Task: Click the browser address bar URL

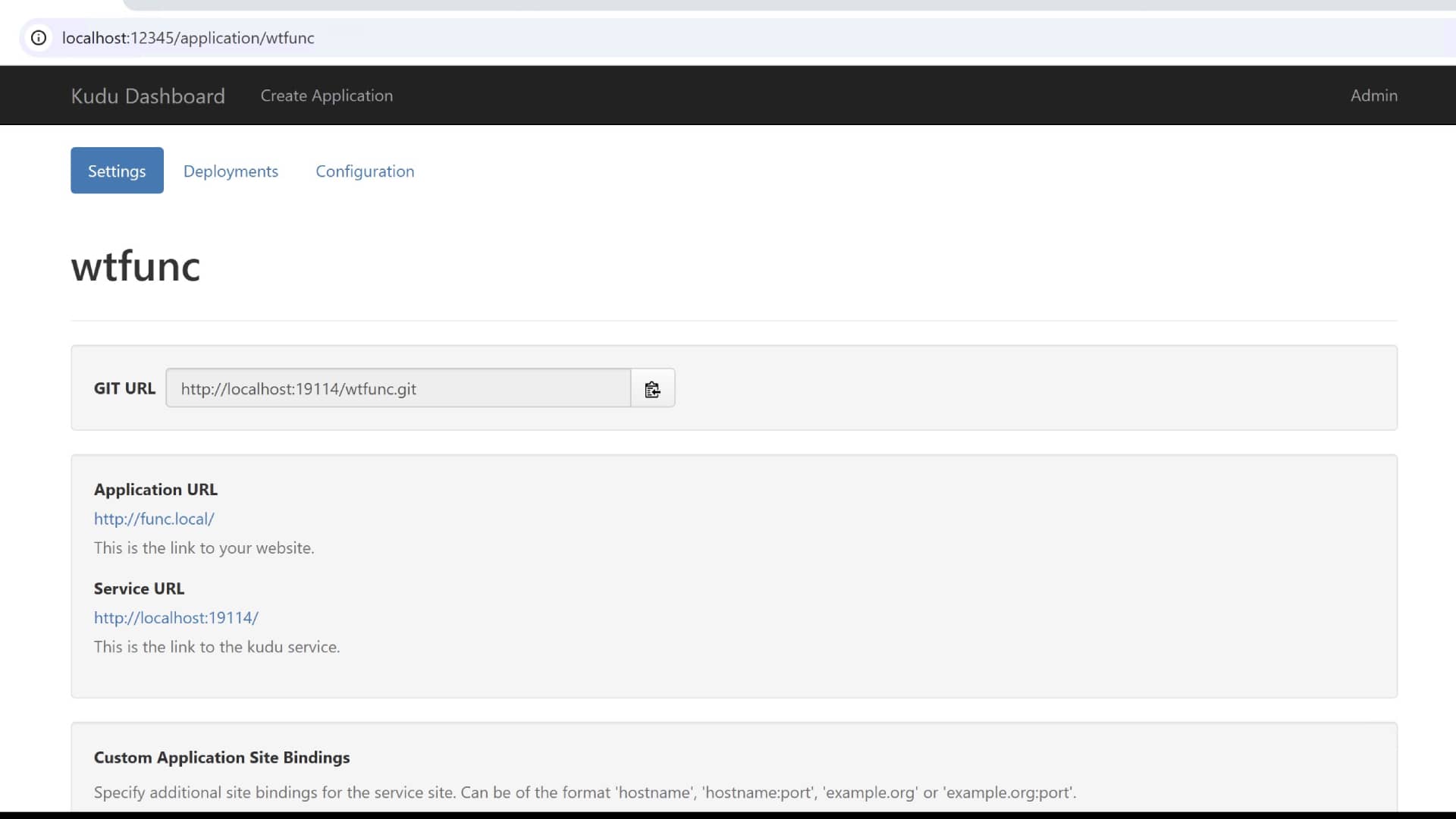Action: [188, 38]
